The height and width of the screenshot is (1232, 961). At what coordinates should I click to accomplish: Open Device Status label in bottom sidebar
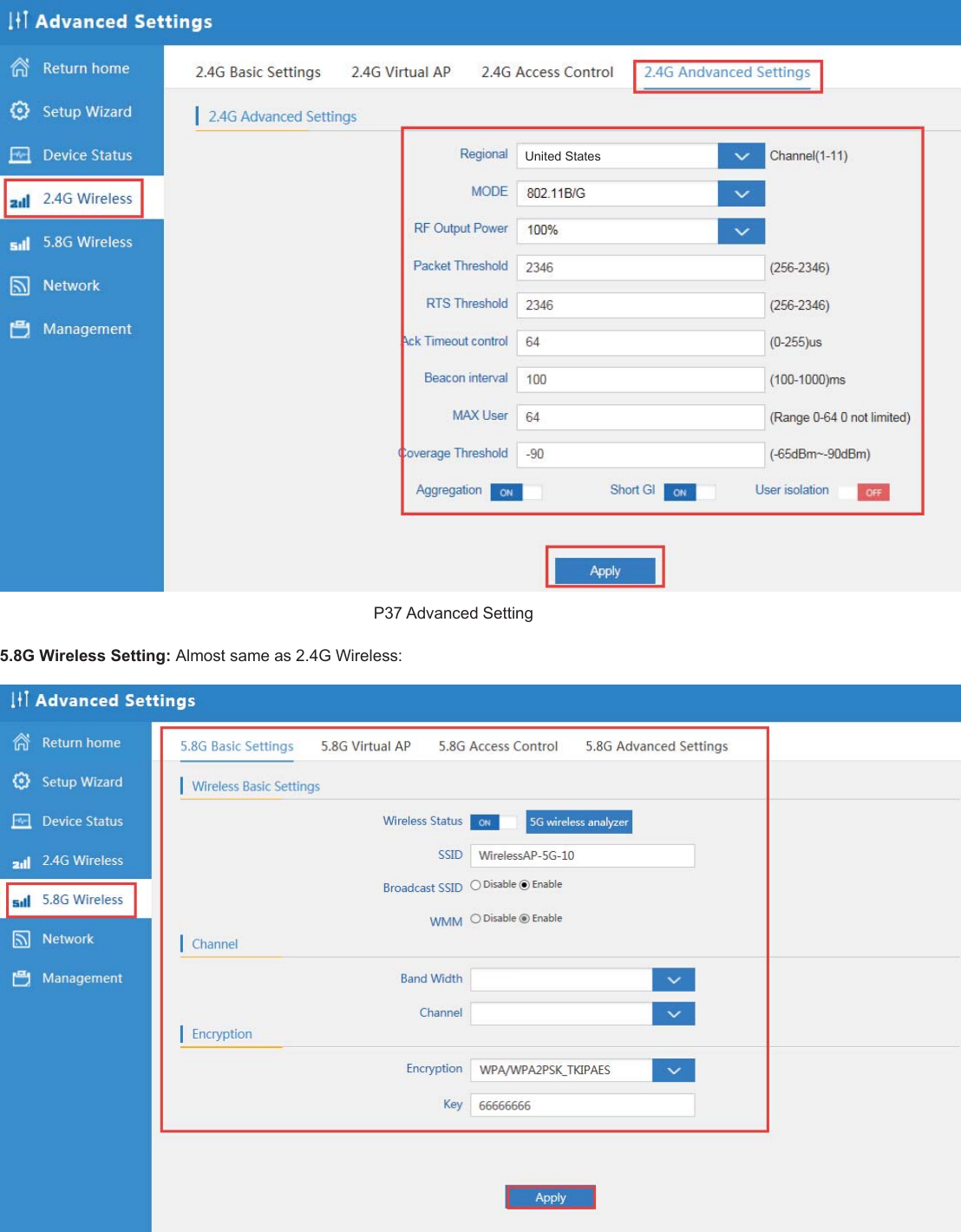[x=82, y=821]
